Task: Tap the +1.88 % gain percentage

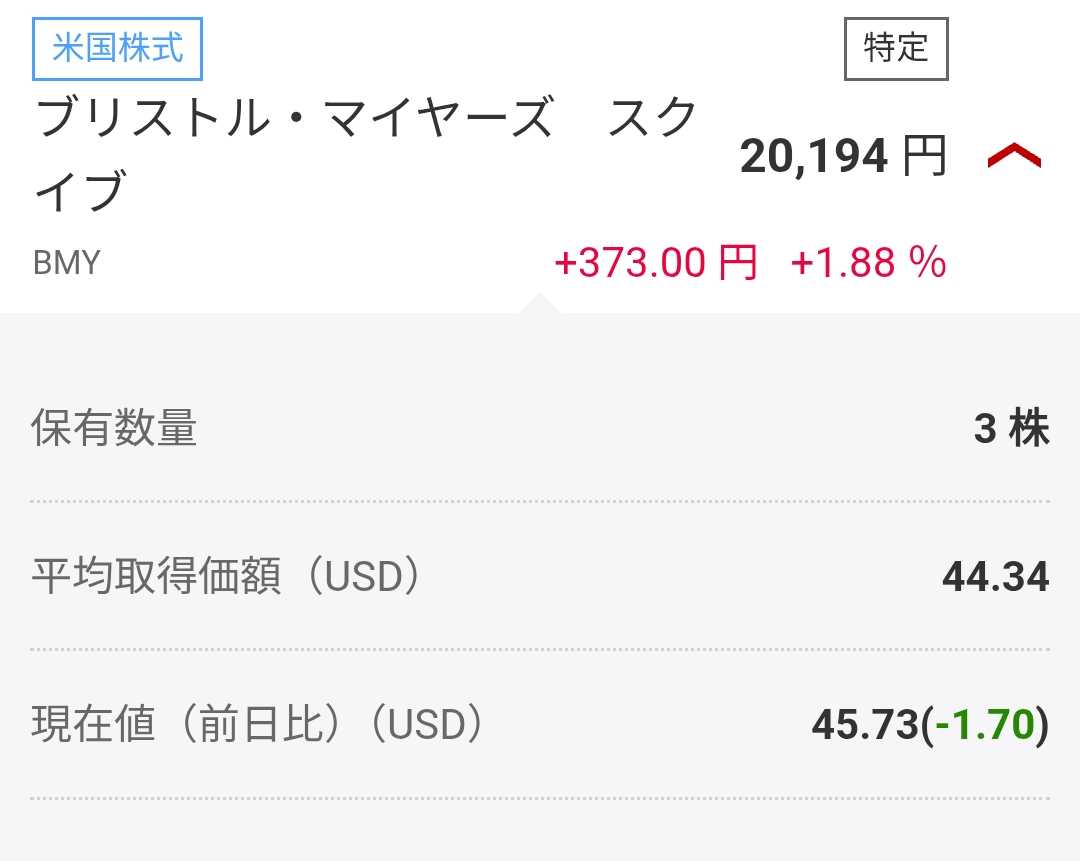Action: point(868,263)
